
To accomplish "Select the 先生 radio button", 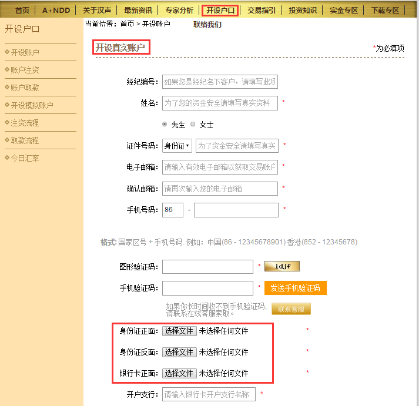I will tap(164, 124).
